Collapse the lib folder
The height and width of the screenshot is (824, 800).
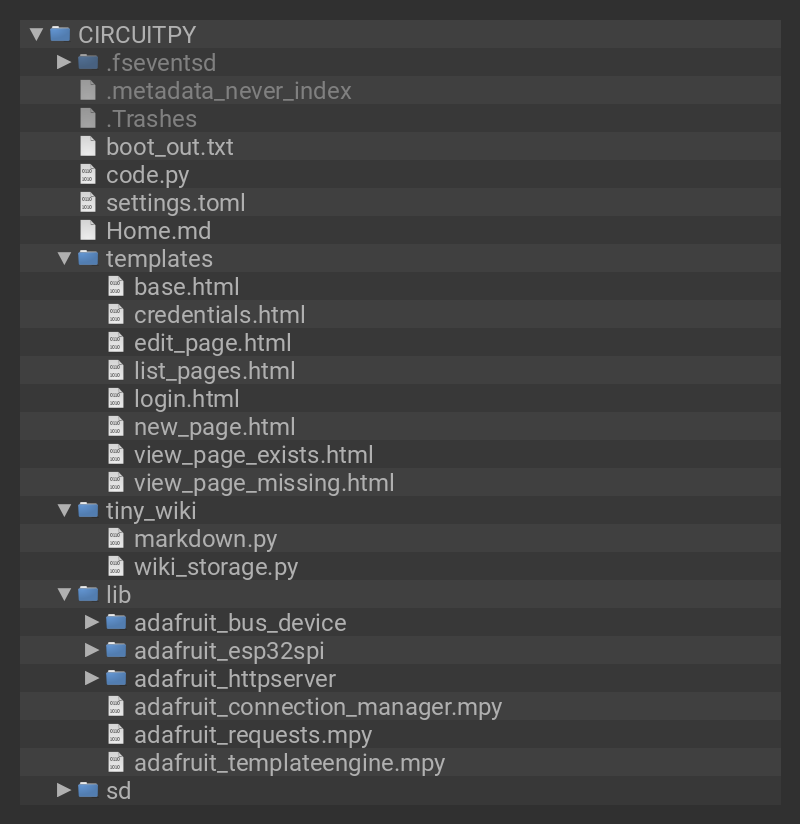click(64, 595)
